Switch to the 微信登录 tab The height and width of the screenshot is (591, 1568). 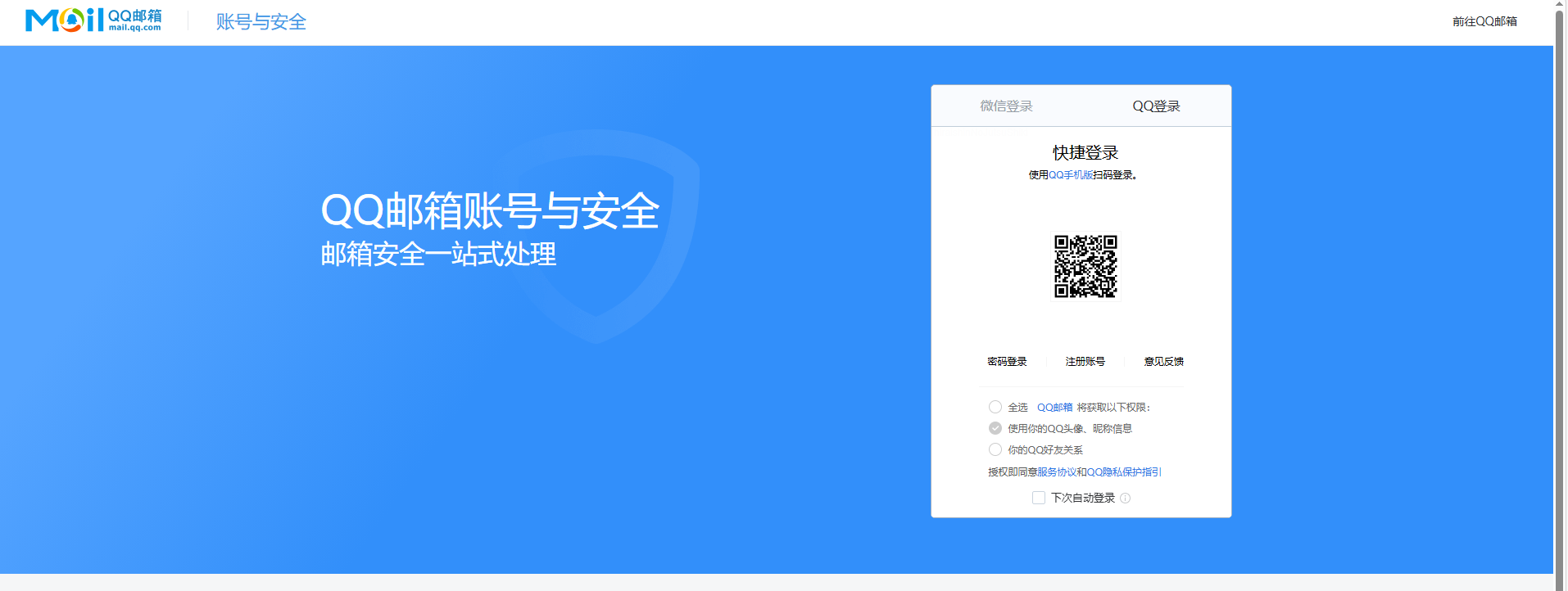pos(1006,106)
